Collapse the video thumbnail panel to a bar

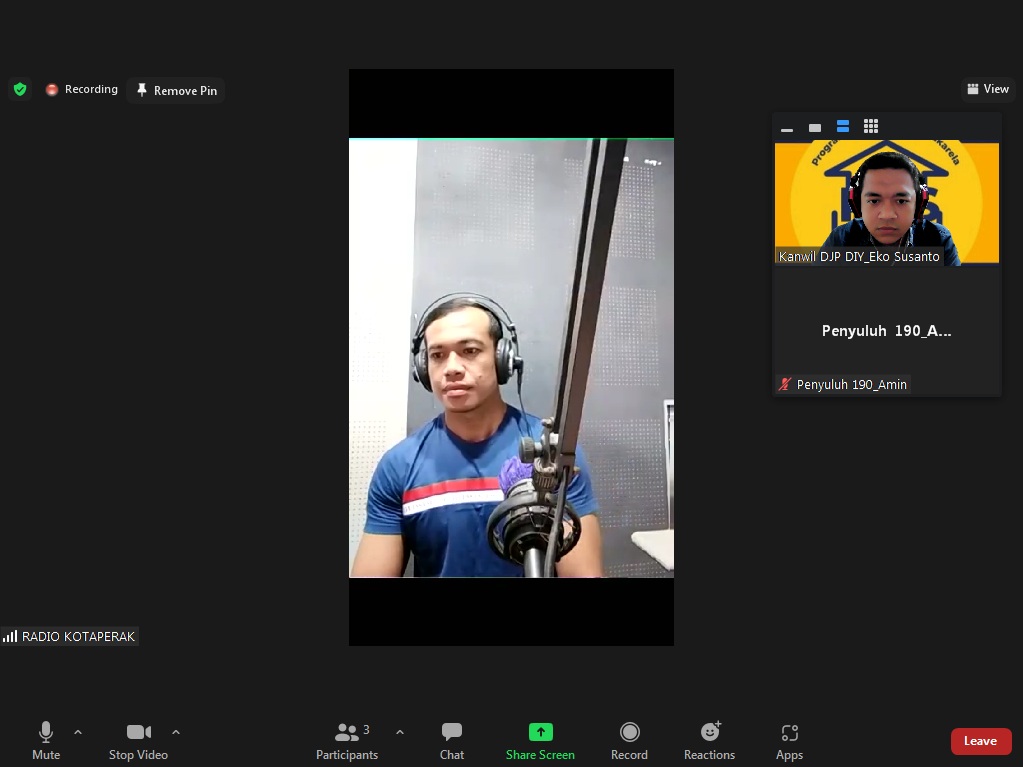coord(787,128)
